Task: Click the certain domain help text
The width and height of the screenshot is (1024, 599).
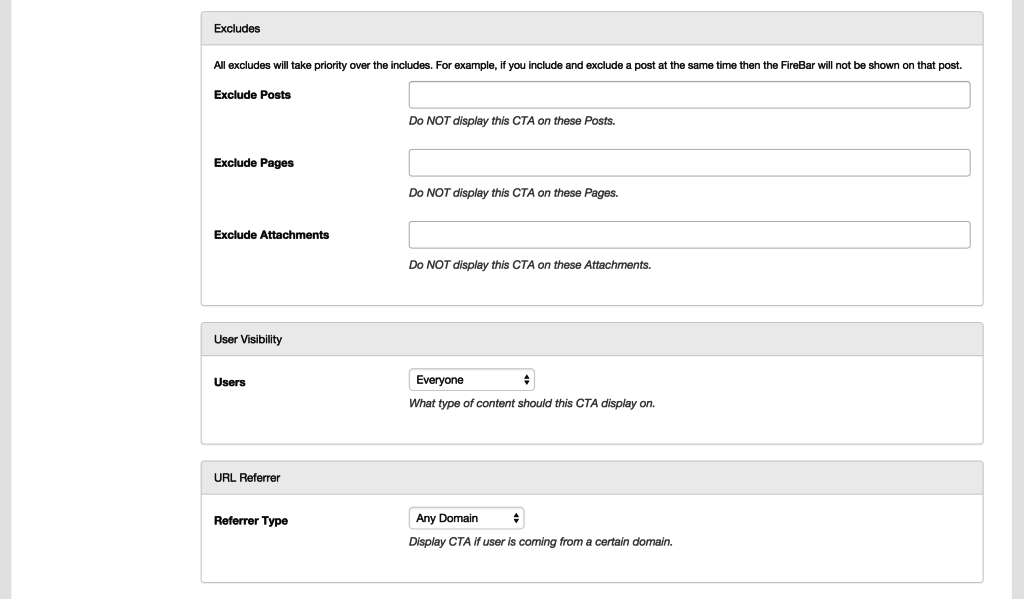Action: click(541, 542)
